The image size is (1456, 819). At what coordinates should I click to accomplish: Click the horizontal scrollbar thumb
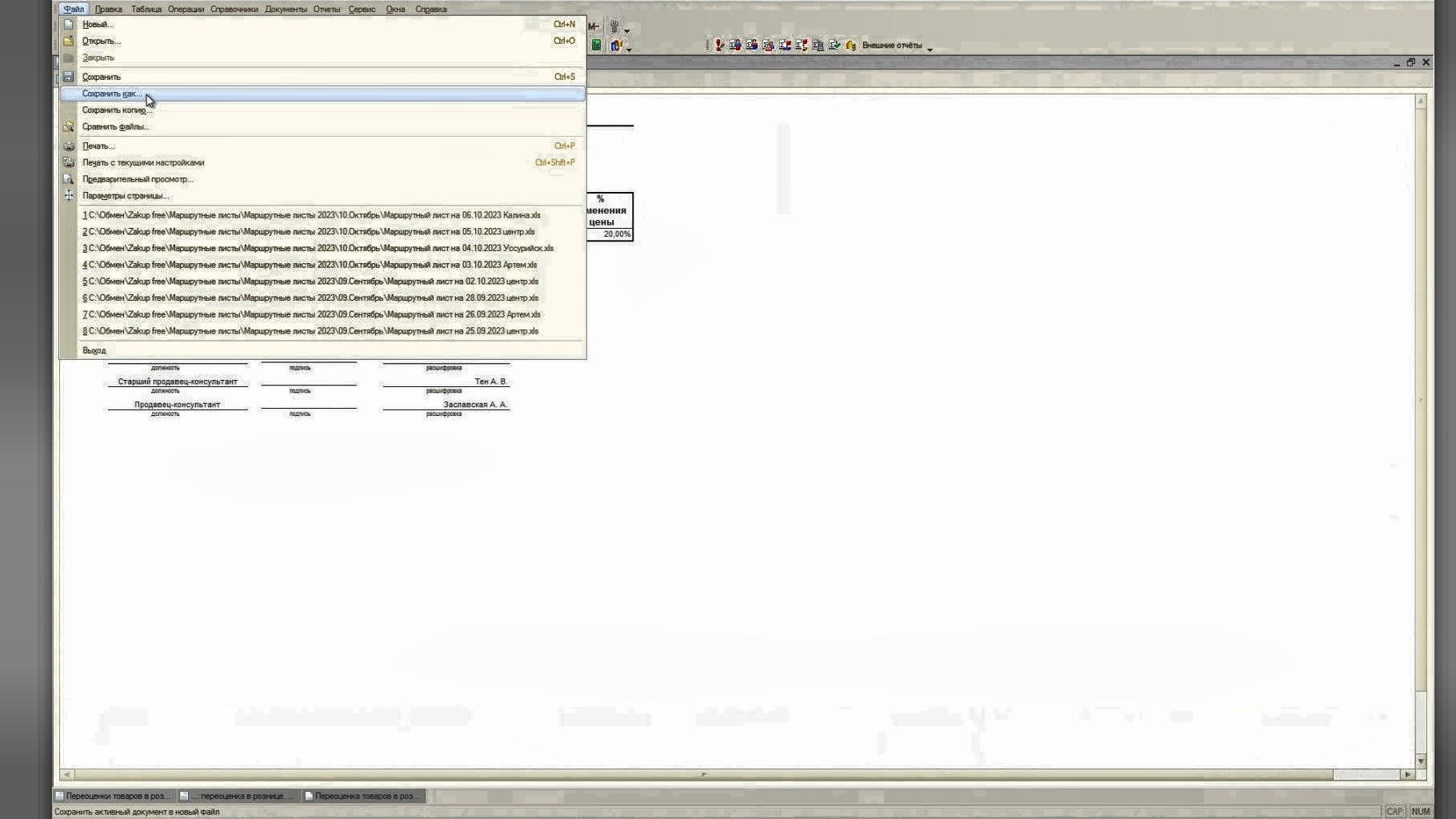click(703, 774)
